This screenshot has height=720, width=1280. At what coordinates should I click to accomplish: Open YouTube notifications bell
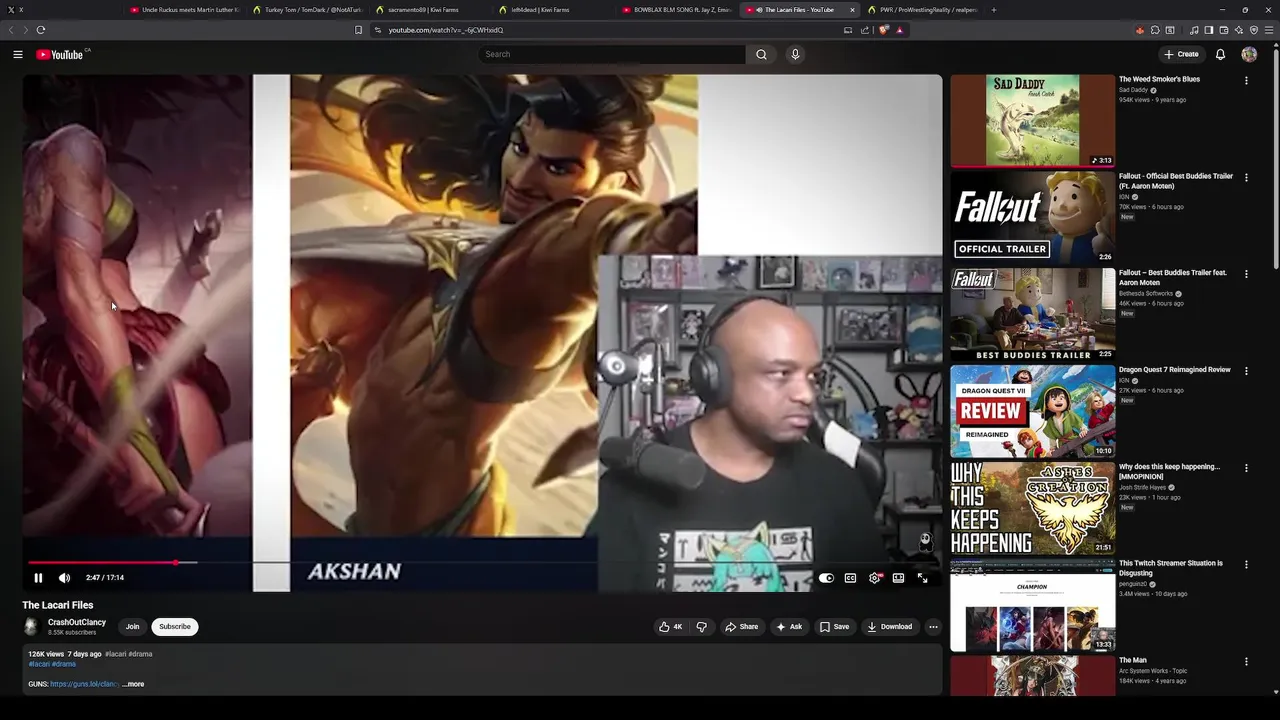point(1220,54)
